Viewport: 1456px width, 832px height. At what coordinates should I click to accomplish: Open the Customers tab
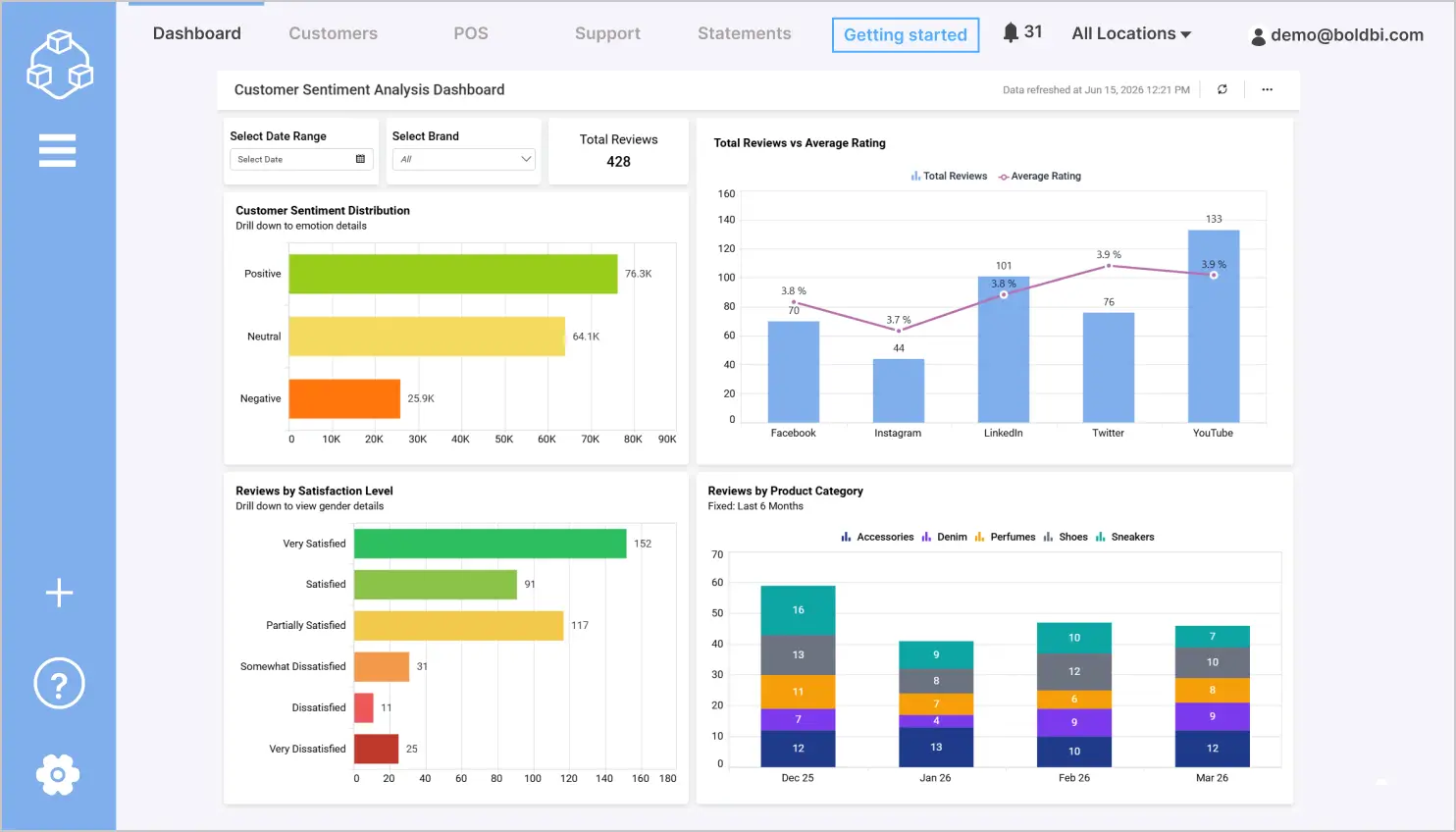coord(333,33)
